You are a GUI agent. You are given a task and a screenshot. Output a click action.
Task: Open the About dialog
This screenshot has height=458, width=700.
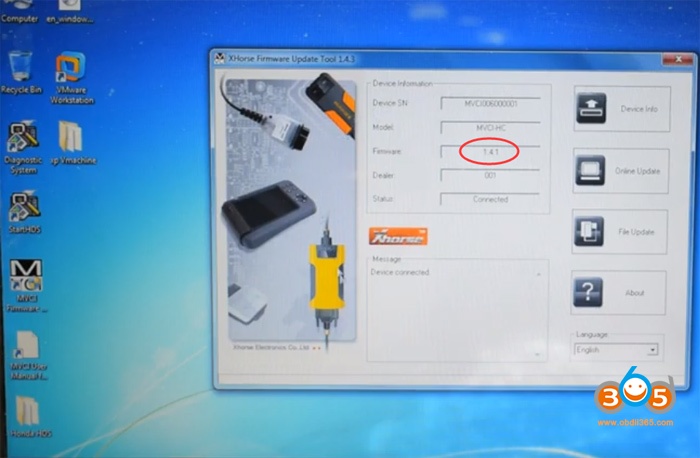[618, 292]
